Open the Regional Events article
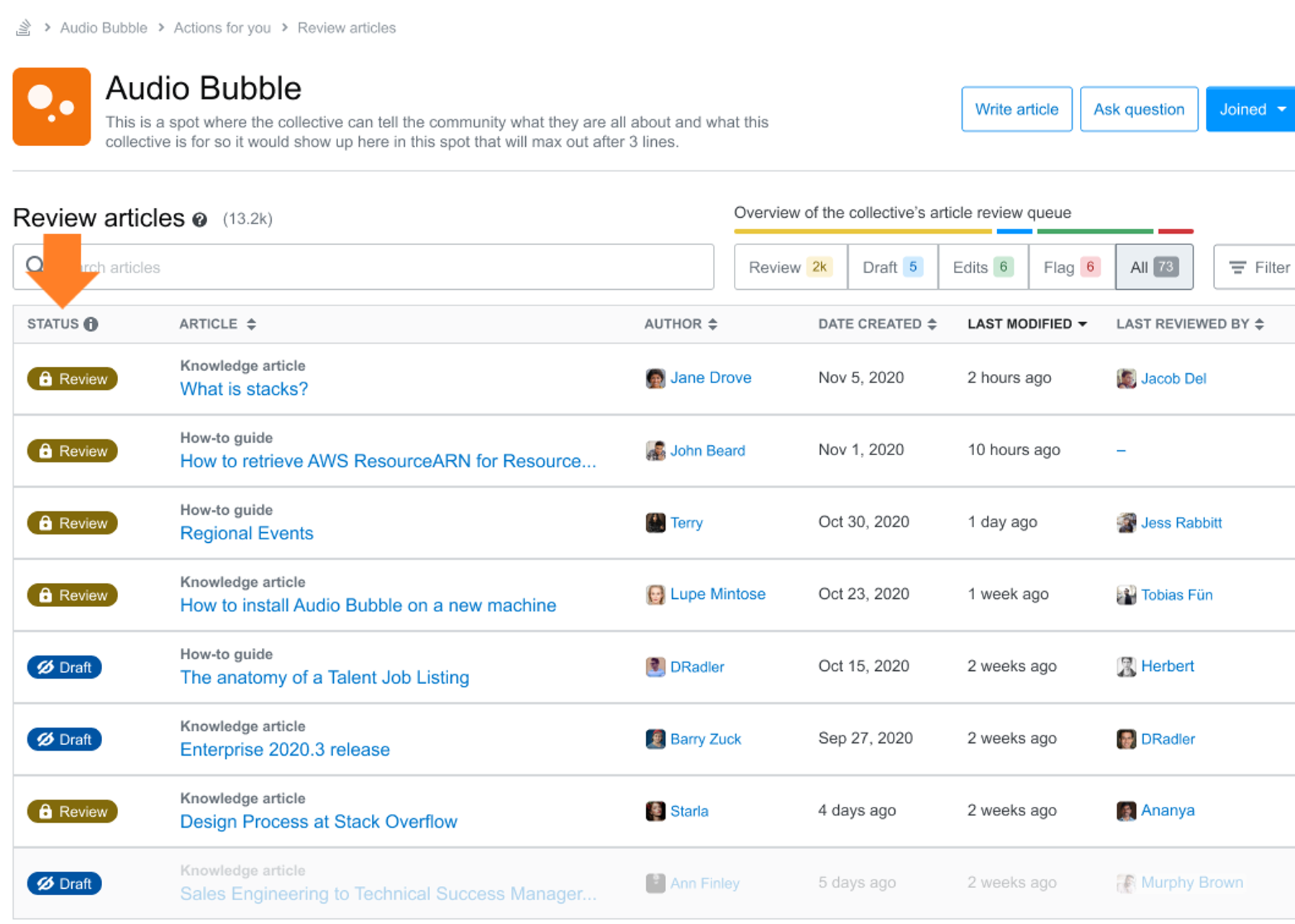Viewport: 1295px width, 924px height. [x=247, y=534]
